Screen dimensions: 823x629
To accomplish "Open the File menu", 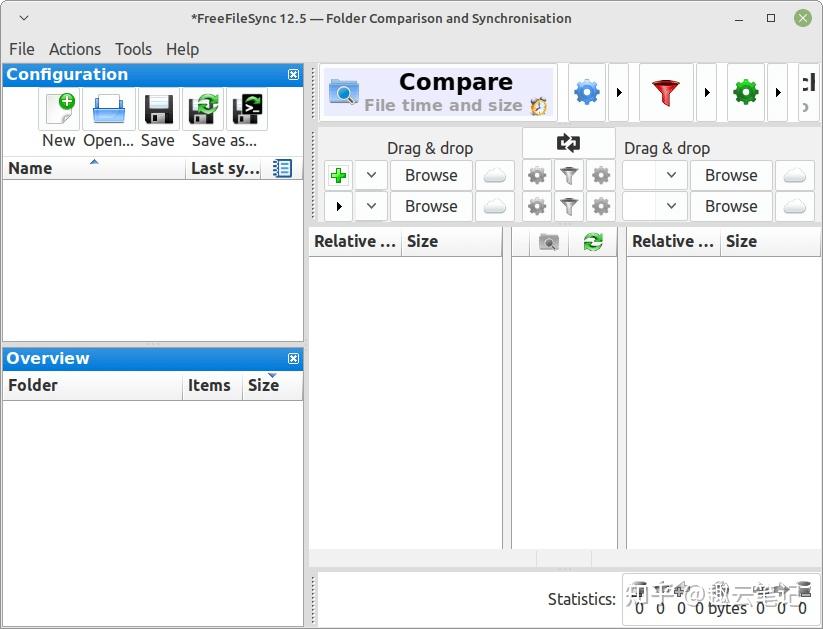I will click(x=22, y=49).
